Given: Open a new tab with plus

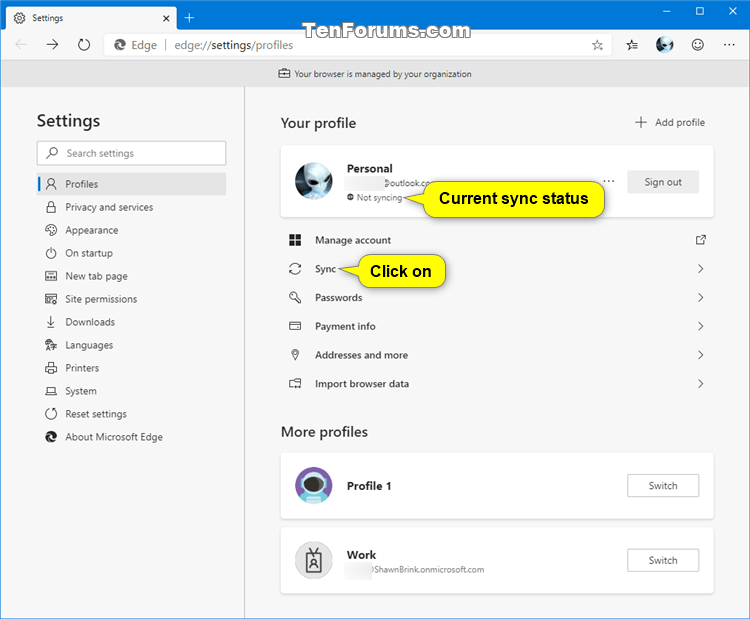Looking at the screenshot, I should [x=189, y=18].
